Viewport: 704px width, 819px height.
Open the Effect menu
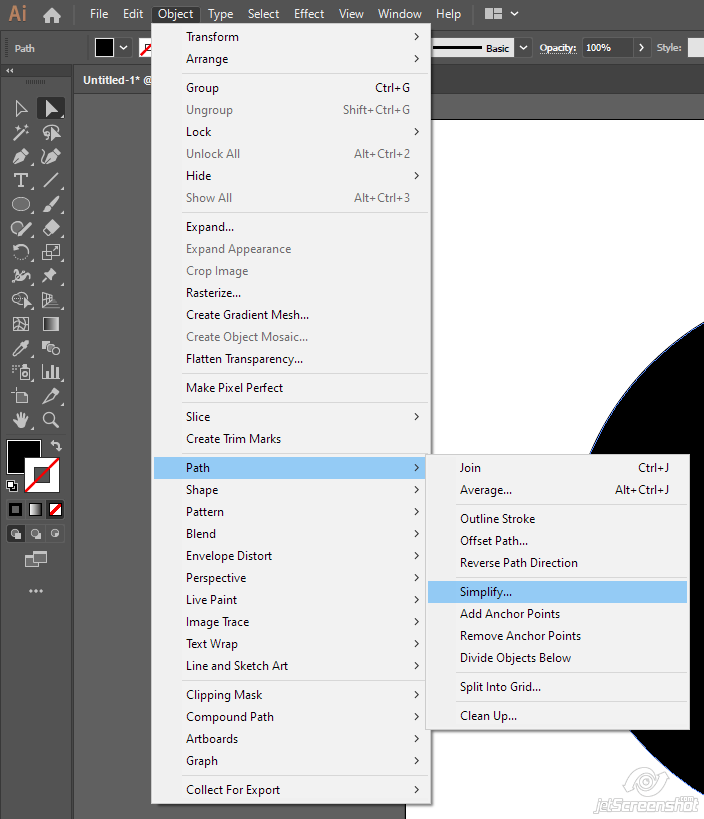309,14
